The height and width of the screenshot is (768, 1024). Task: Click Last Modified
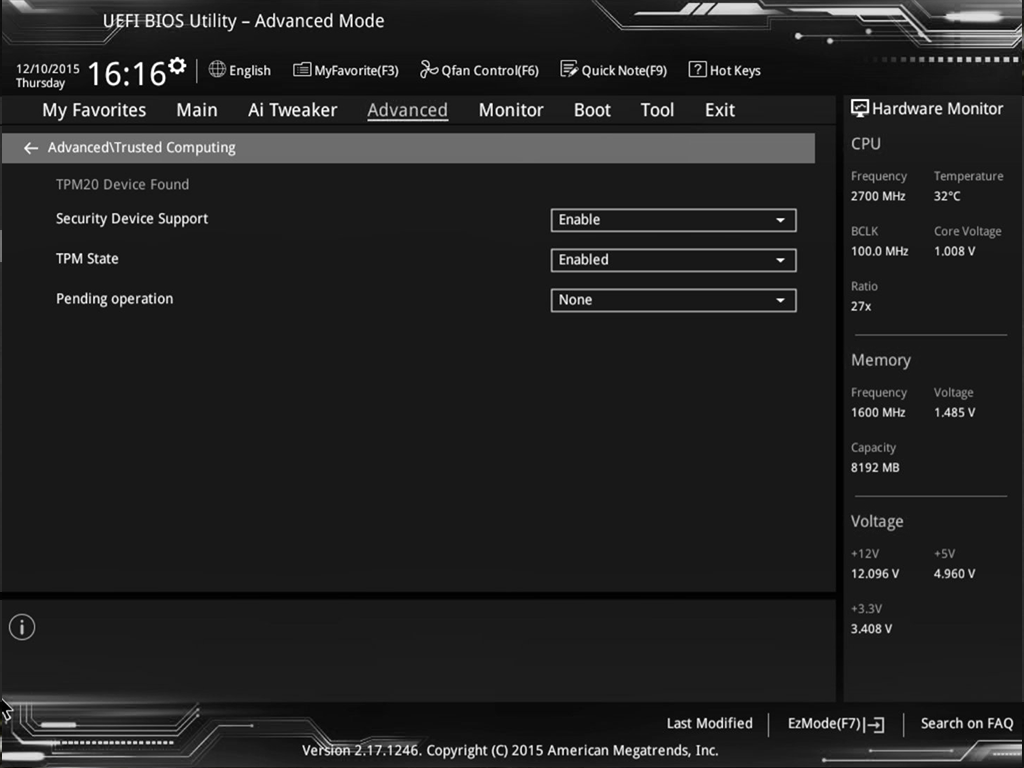(709, 724)
